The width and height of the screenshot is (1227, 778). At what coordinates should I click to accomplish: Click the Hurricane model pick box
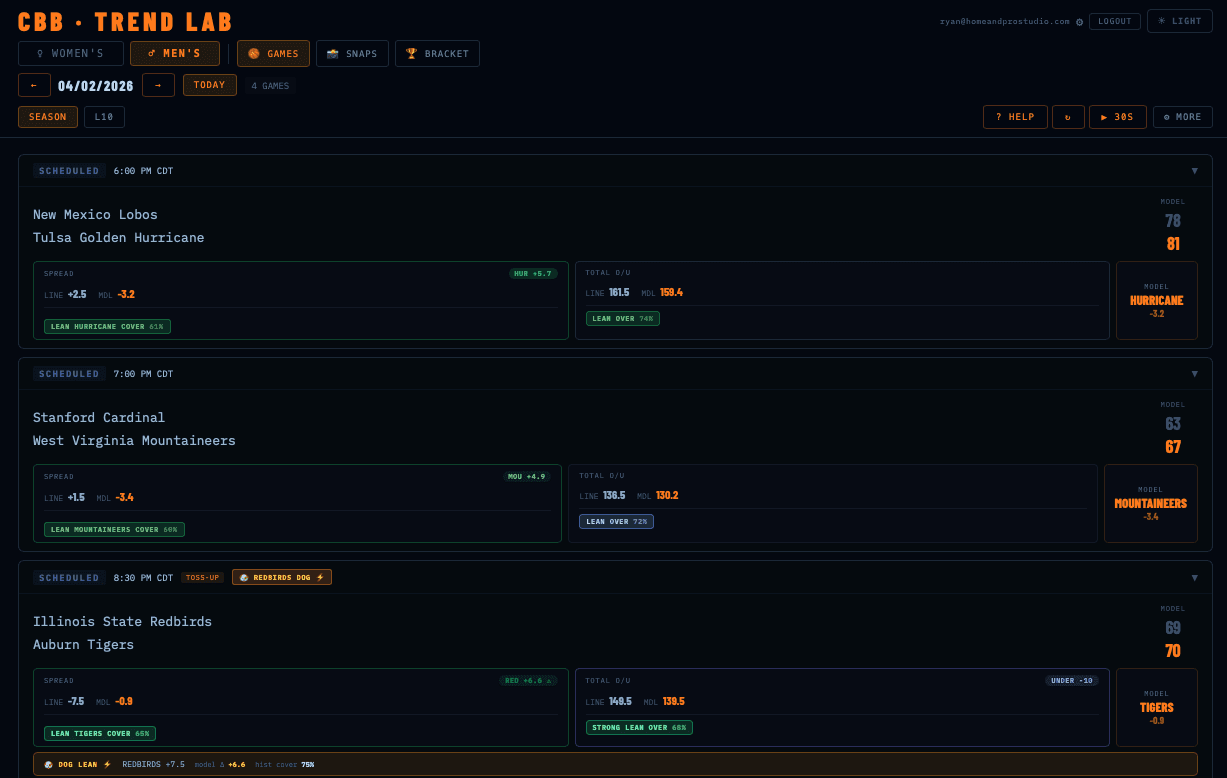(1157, 300)
